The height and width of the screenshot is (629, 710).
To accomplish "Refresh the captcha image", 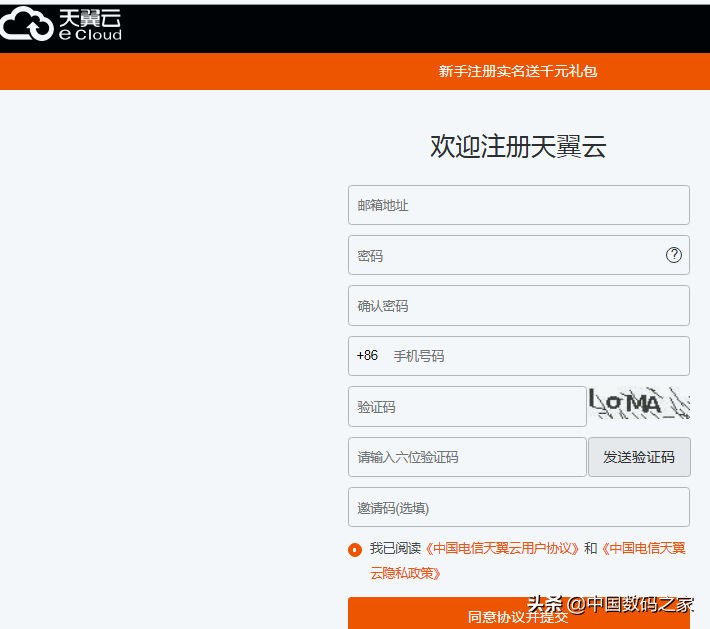I will (x=639, y=403).
